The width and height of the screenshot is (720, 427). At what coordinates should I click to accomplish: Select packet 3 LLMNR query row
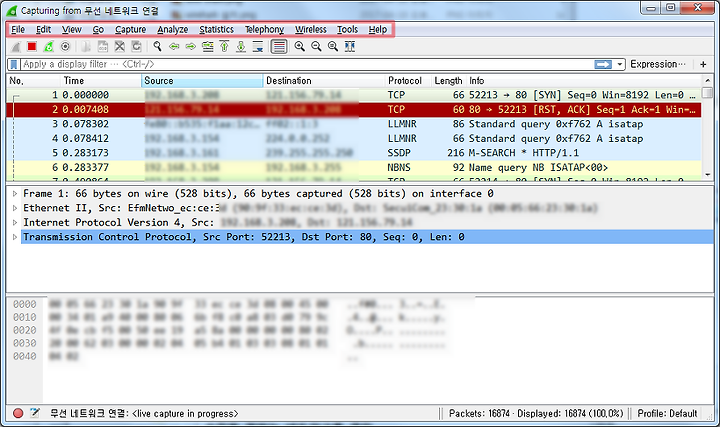point(354,124)
